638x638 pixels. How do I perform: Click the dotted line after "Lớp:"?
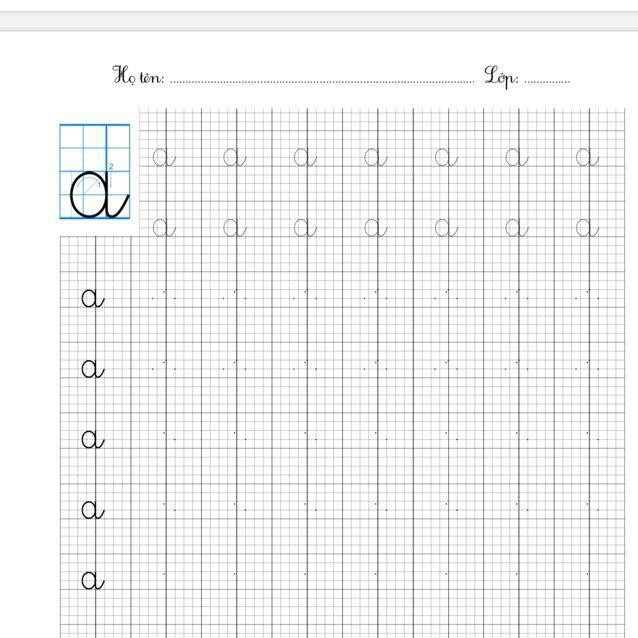tap(547, 81)
